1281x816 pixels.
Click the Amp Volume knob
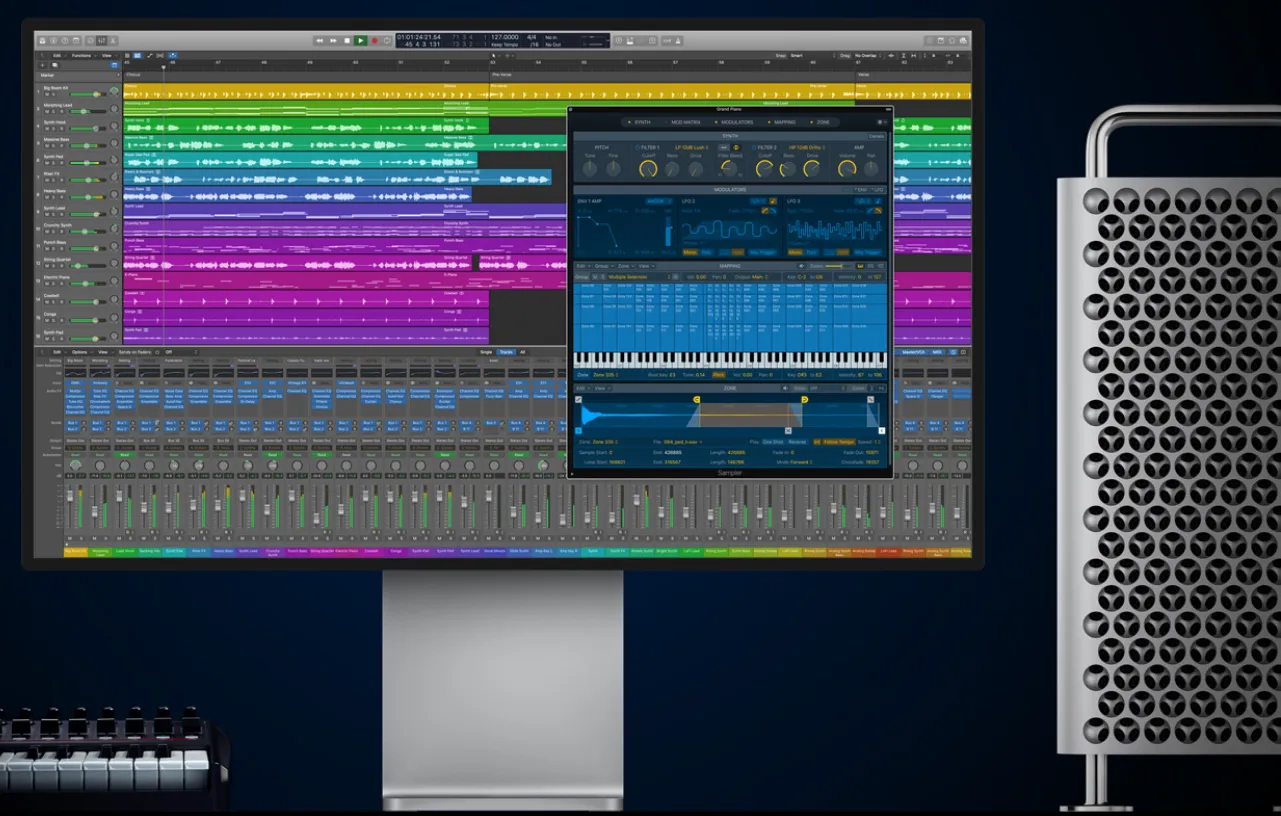tap(847, 169)
